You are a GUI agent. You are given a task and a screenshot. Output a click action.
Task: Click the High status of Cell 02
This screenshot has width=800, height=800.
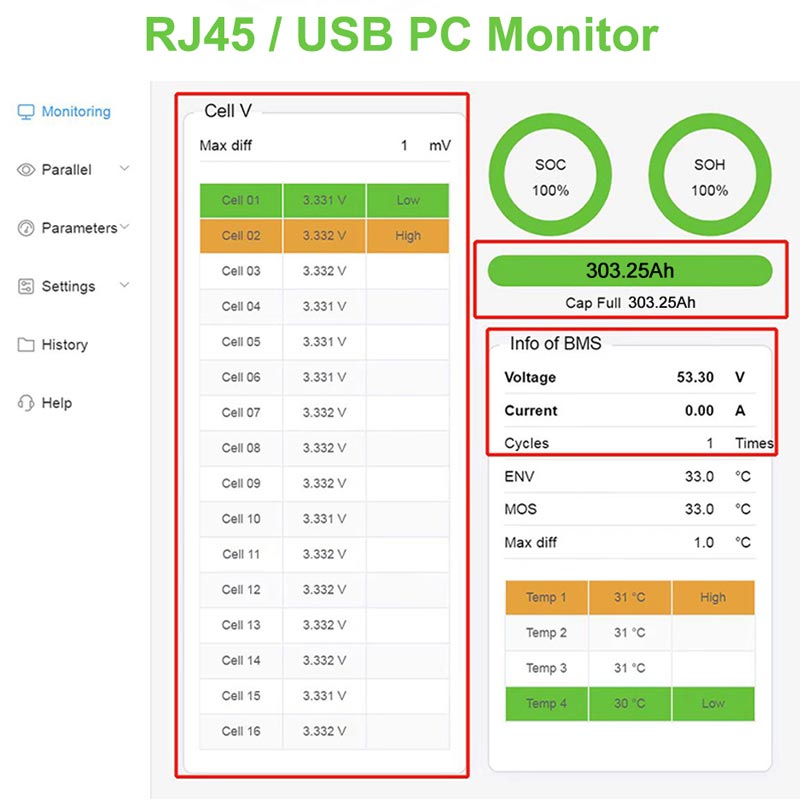coord(408,236)
